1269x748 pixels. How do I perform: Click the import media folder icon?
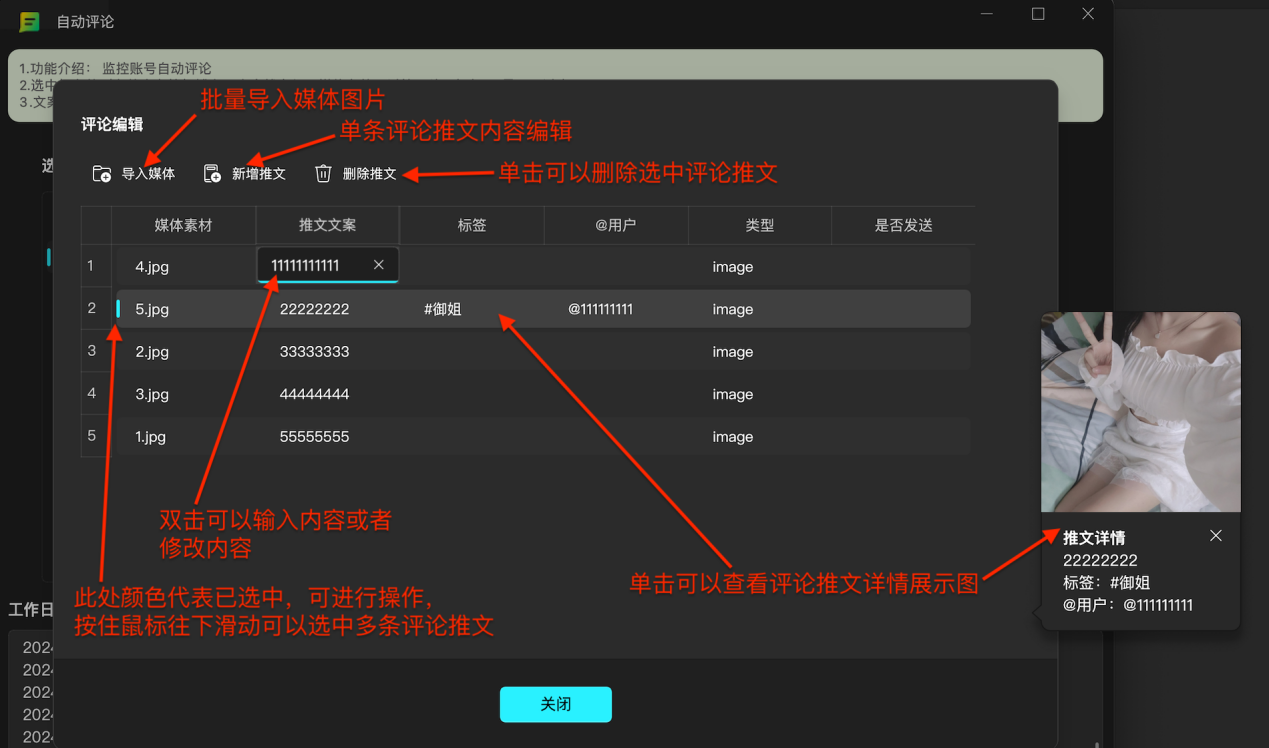click(102, 174)
